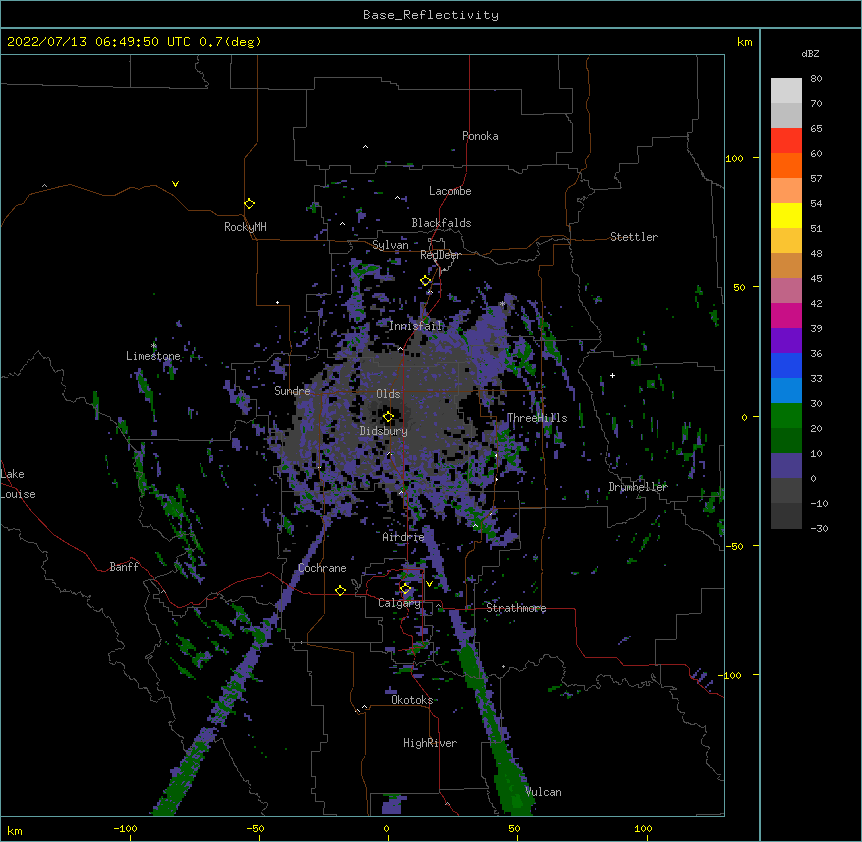Click the Vulcan city label
The image size is (862, 842).
click(543, 792)
